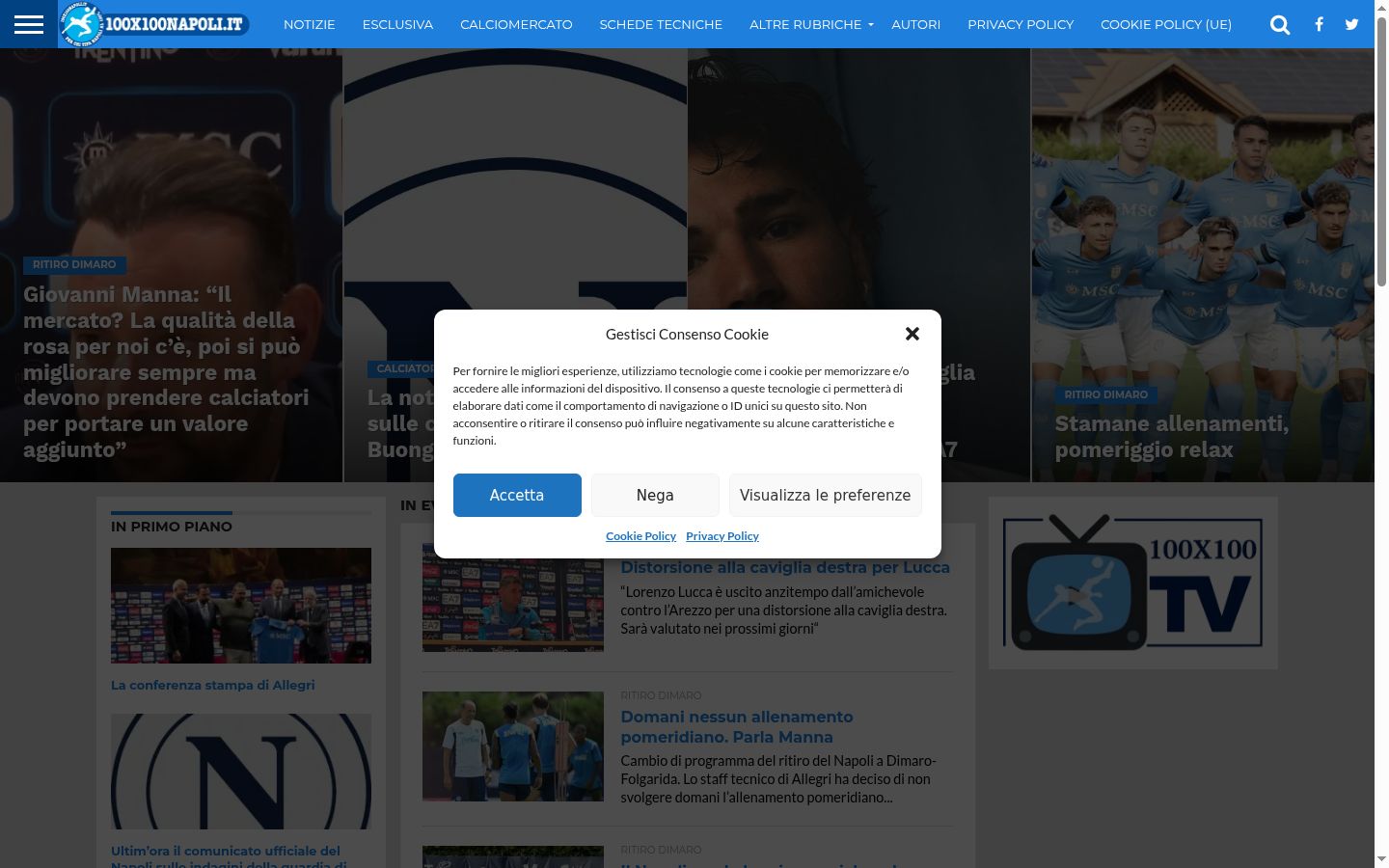The height and width of the screenshot is (868, 1389).
Task: Select Schede Tecniche in navigation
Action: 661,24
